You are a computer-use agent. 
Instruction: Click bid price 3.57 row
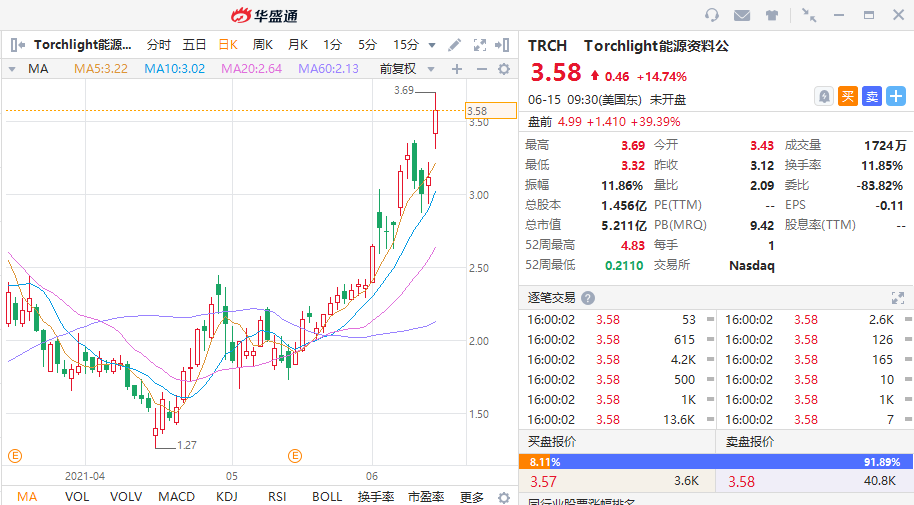(x=617, y=481)
